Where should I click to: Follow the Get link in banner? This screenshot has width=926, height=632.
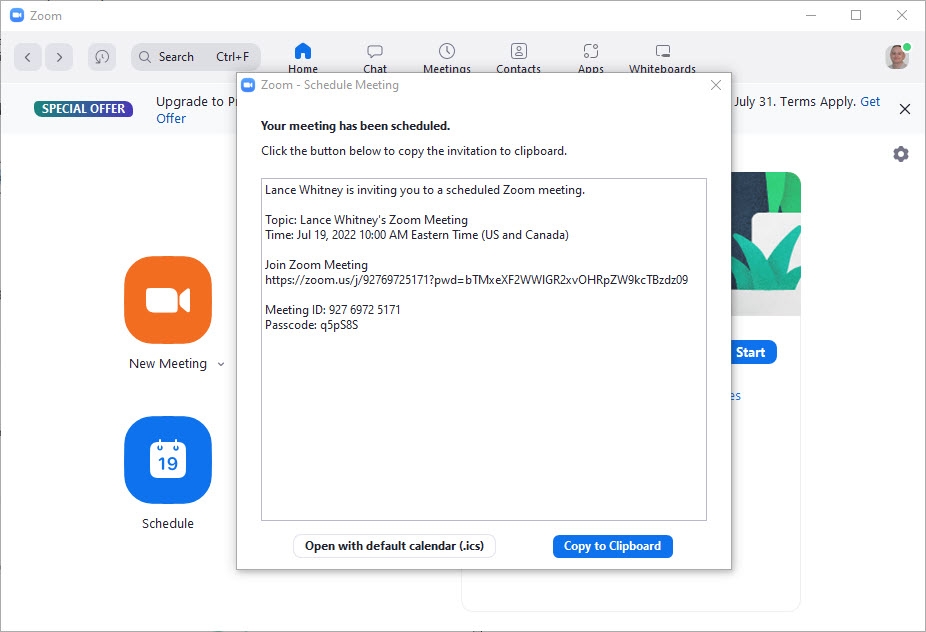coord(870,102)
